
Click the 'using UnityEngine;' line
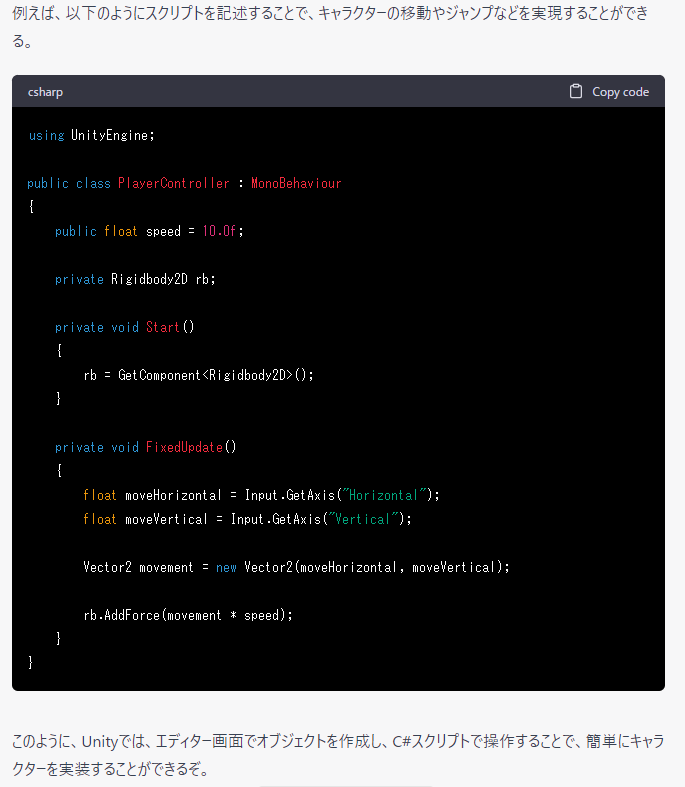pos(91,136)
